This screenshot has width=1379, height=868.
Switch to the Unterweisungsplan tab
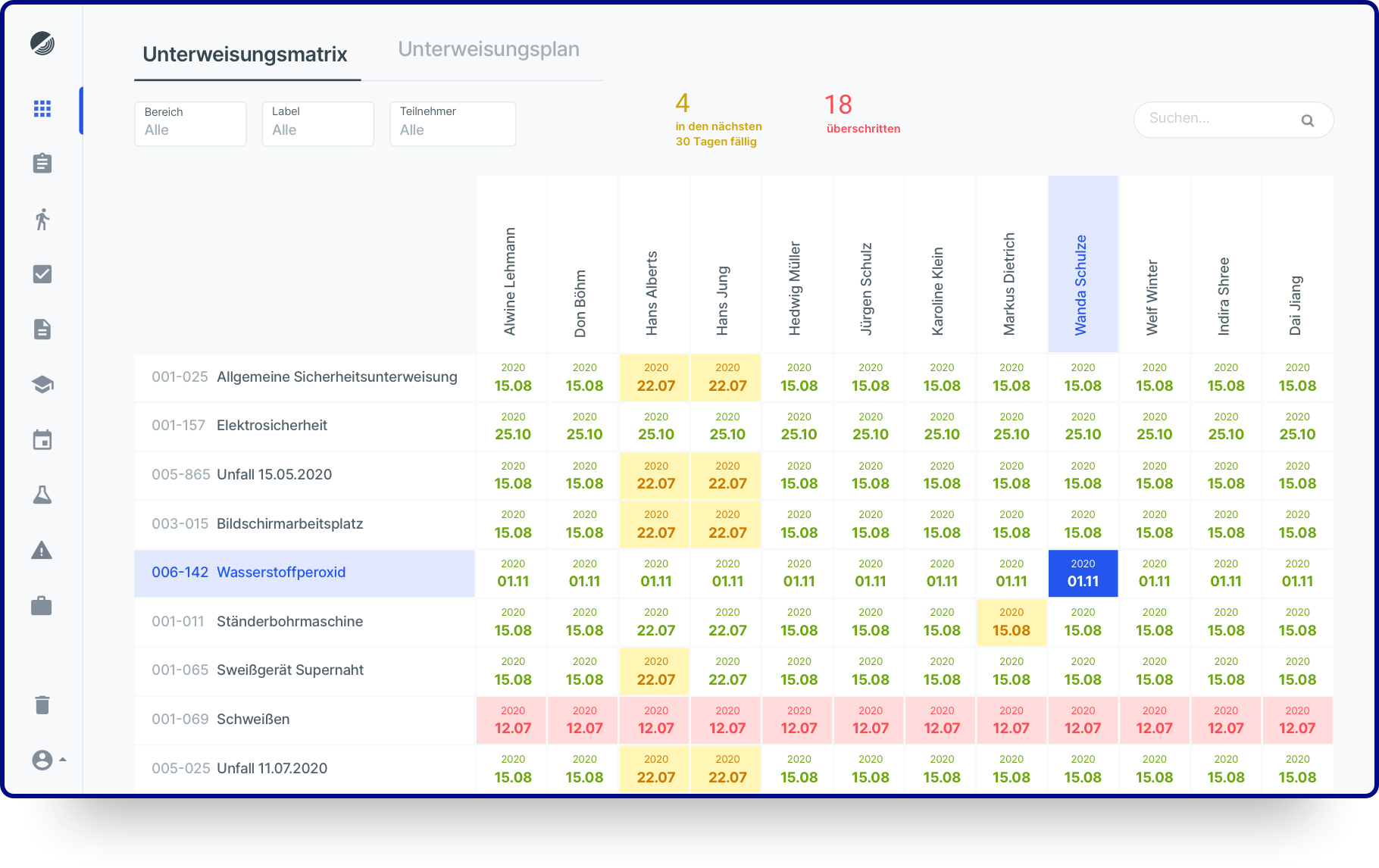point(489,50)
